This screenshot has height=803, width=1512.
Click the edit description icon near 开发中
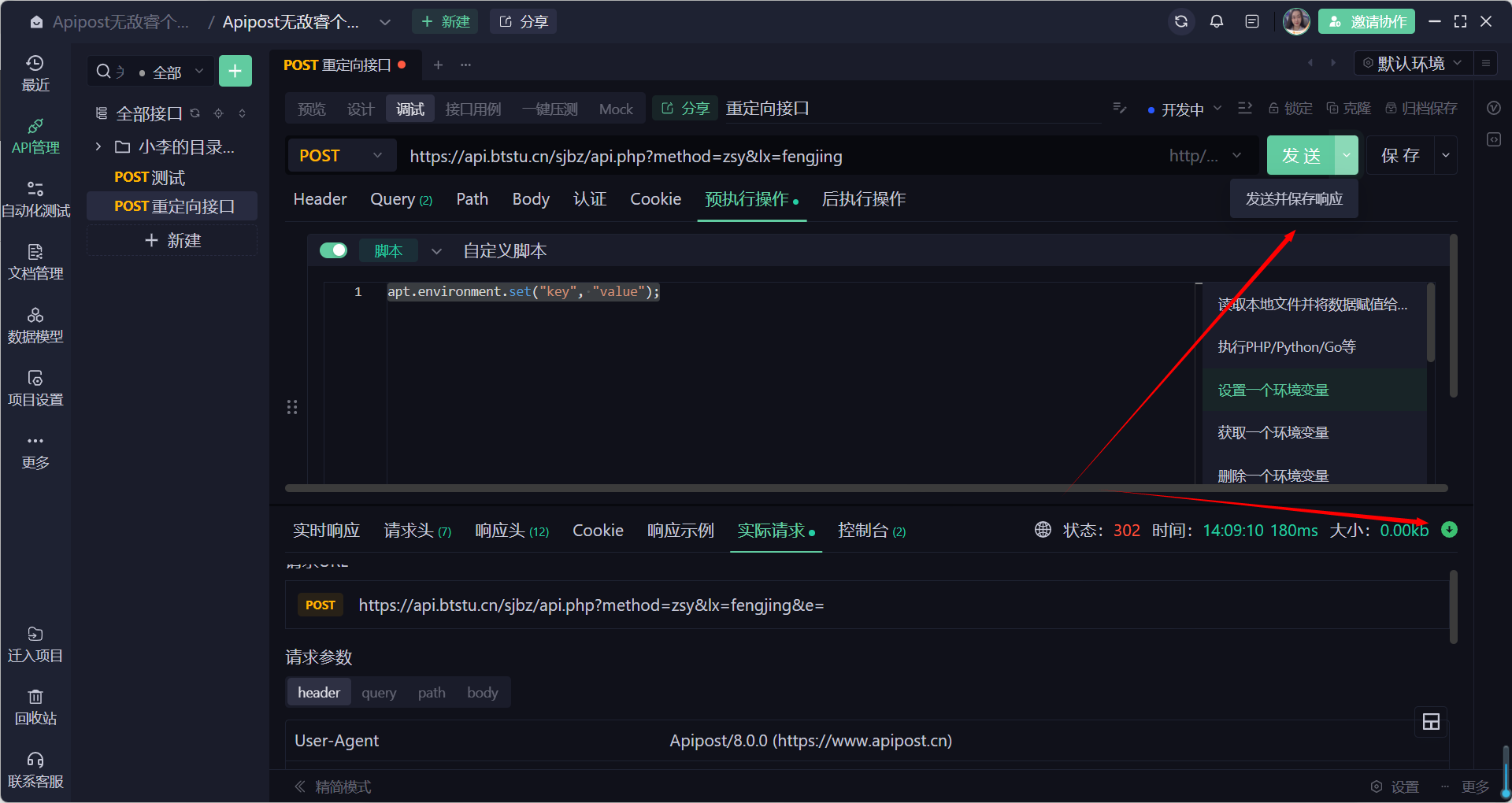pyautogui.click(x=1119, y=108)
